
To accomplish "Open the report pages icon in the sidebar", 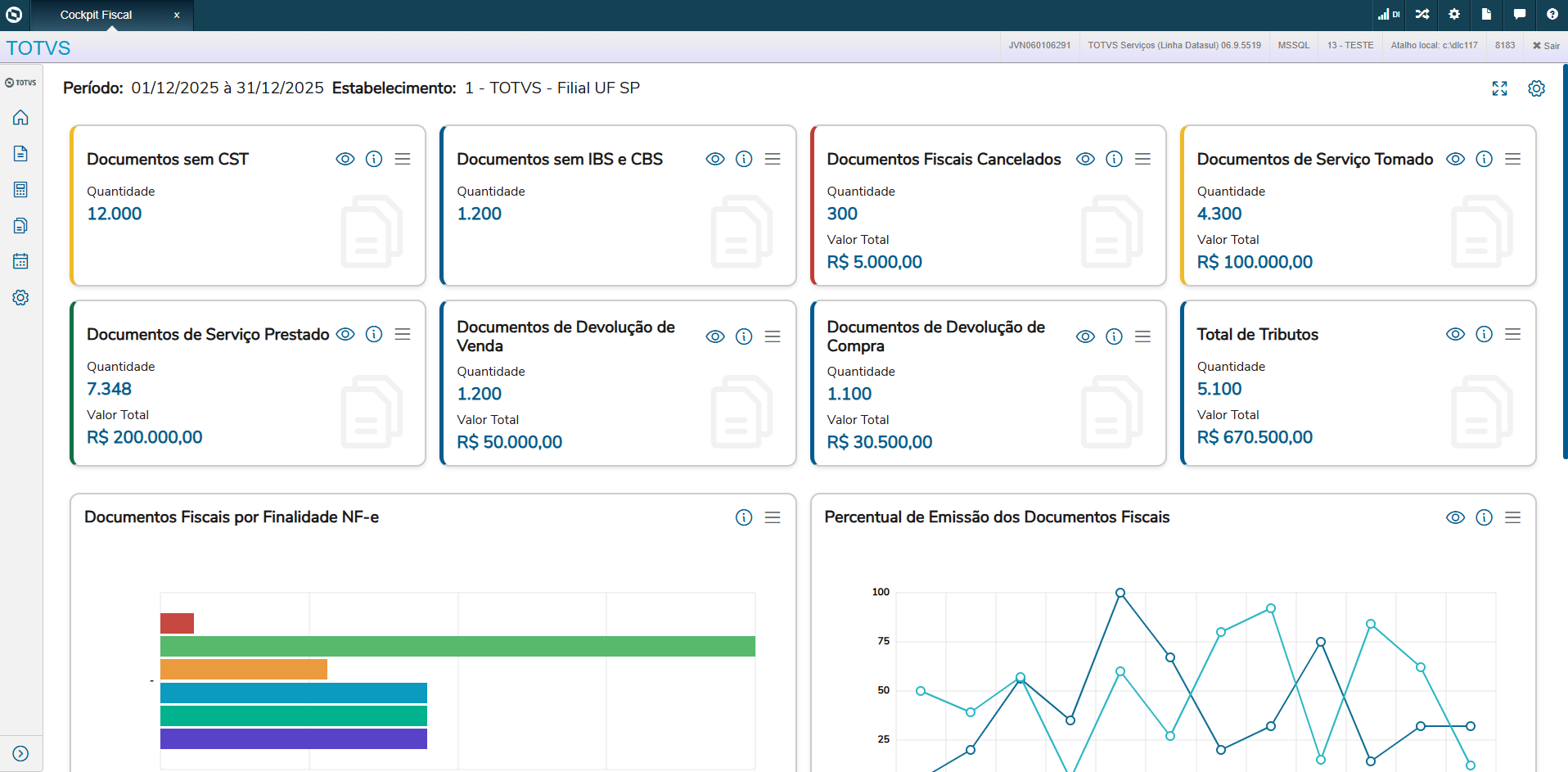I will tap(20, 226).
